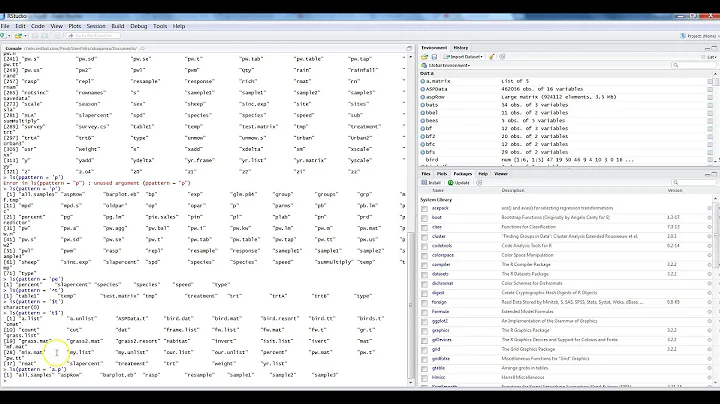Click the console working directory arrow icon

[142, 48]
